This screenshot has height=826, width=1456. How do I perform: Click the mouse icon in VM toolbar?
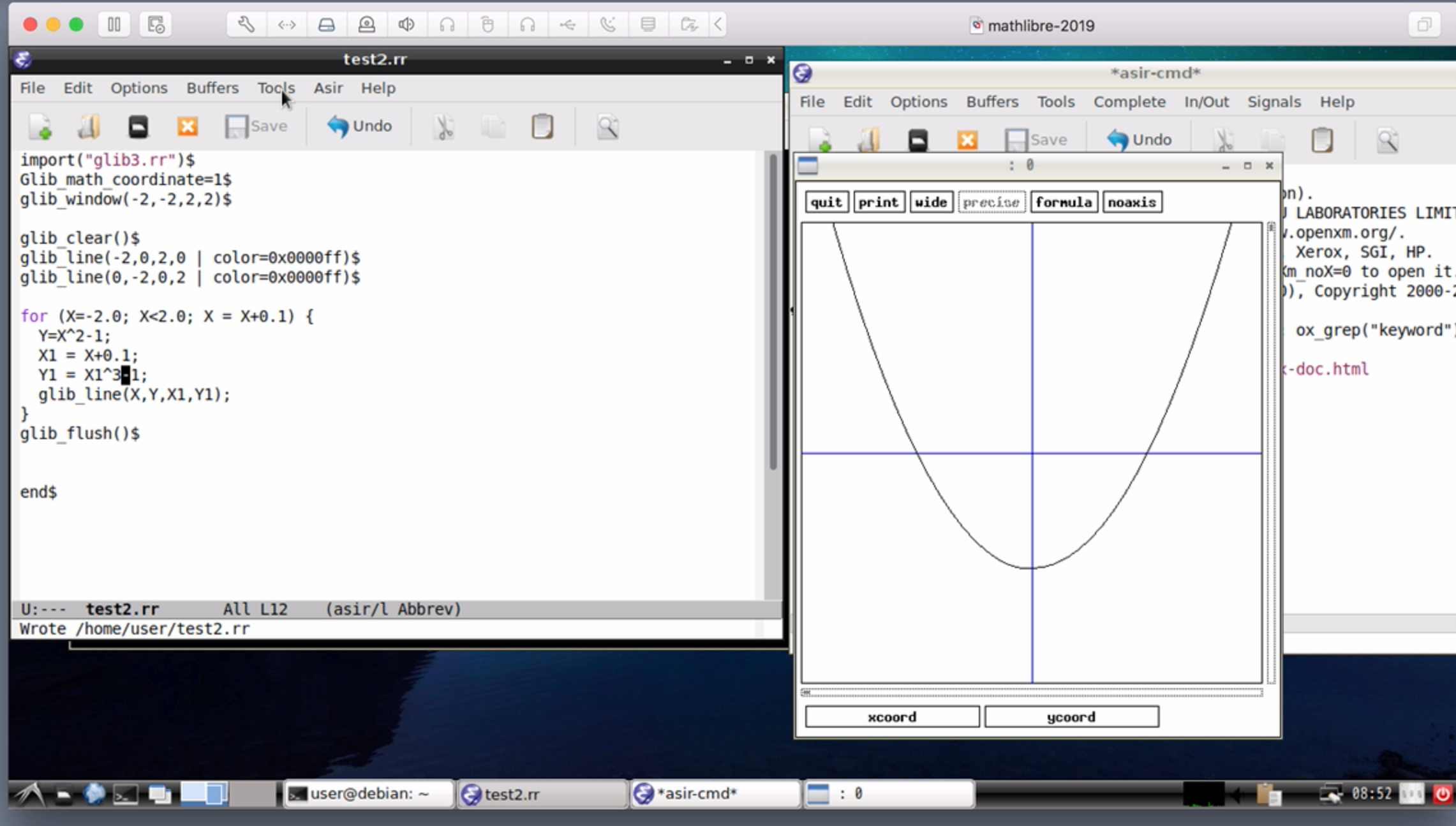pos(487,24)
